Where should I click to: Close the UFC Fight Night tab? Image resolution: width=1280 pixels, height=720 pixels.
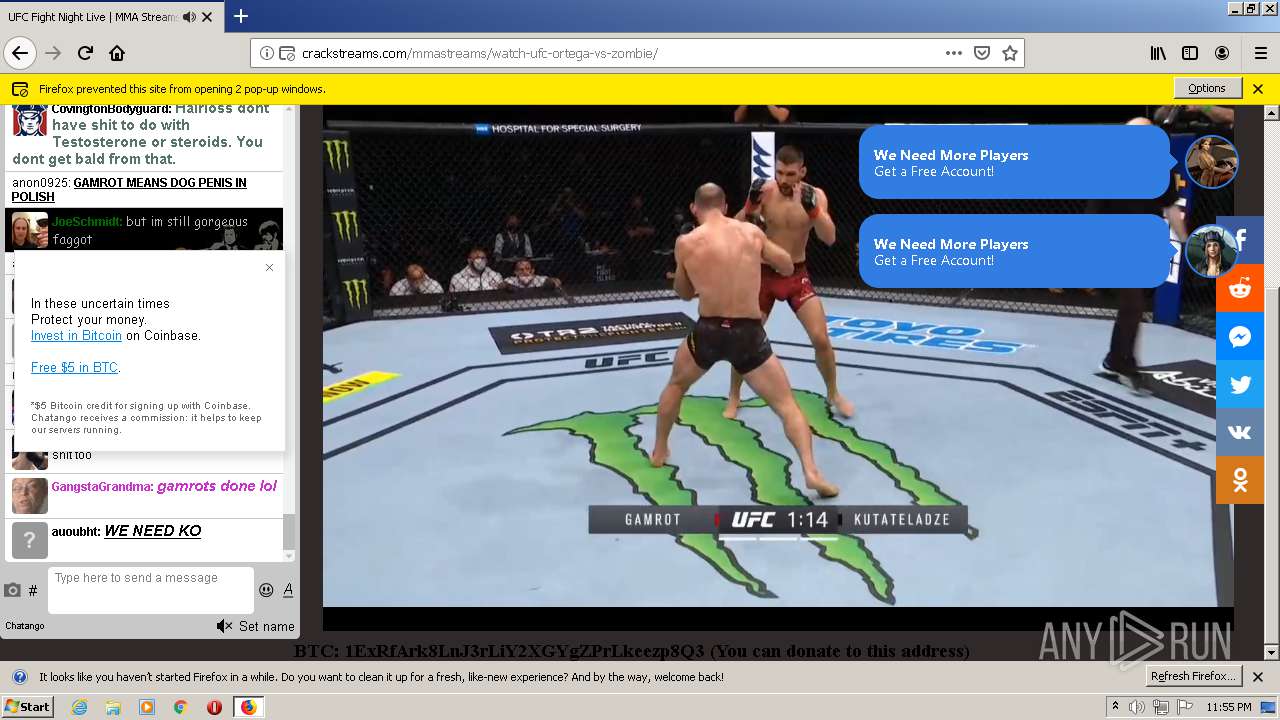[x=207, y=17]
